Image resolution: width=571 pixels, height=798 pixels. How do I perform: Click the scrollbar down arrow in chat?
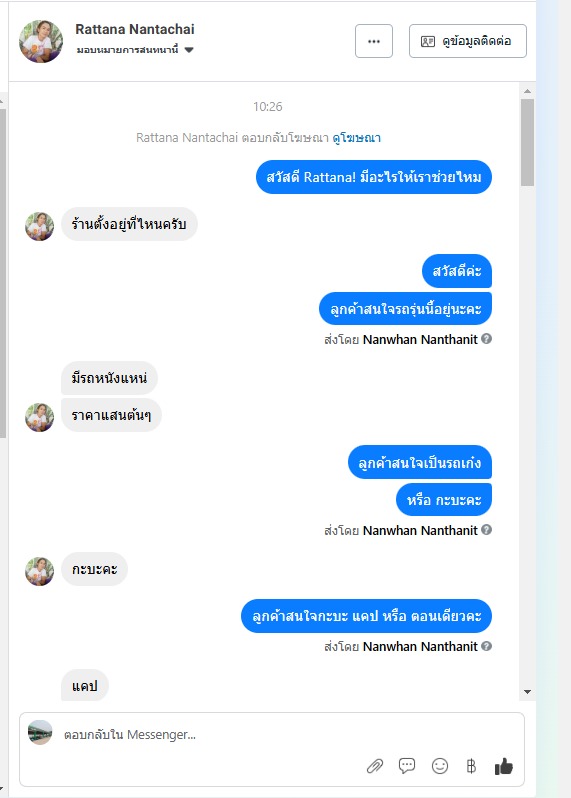tap(527, 692)
